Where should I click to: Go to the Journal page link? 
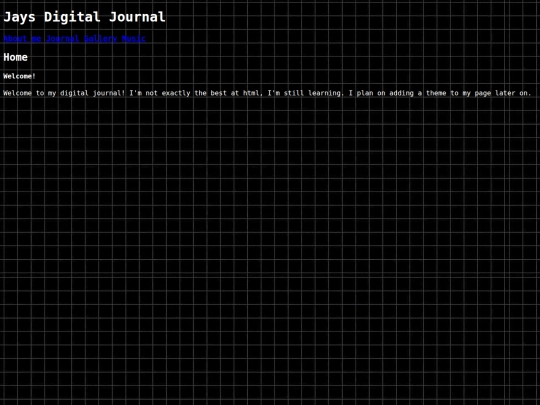click(62, 39)
